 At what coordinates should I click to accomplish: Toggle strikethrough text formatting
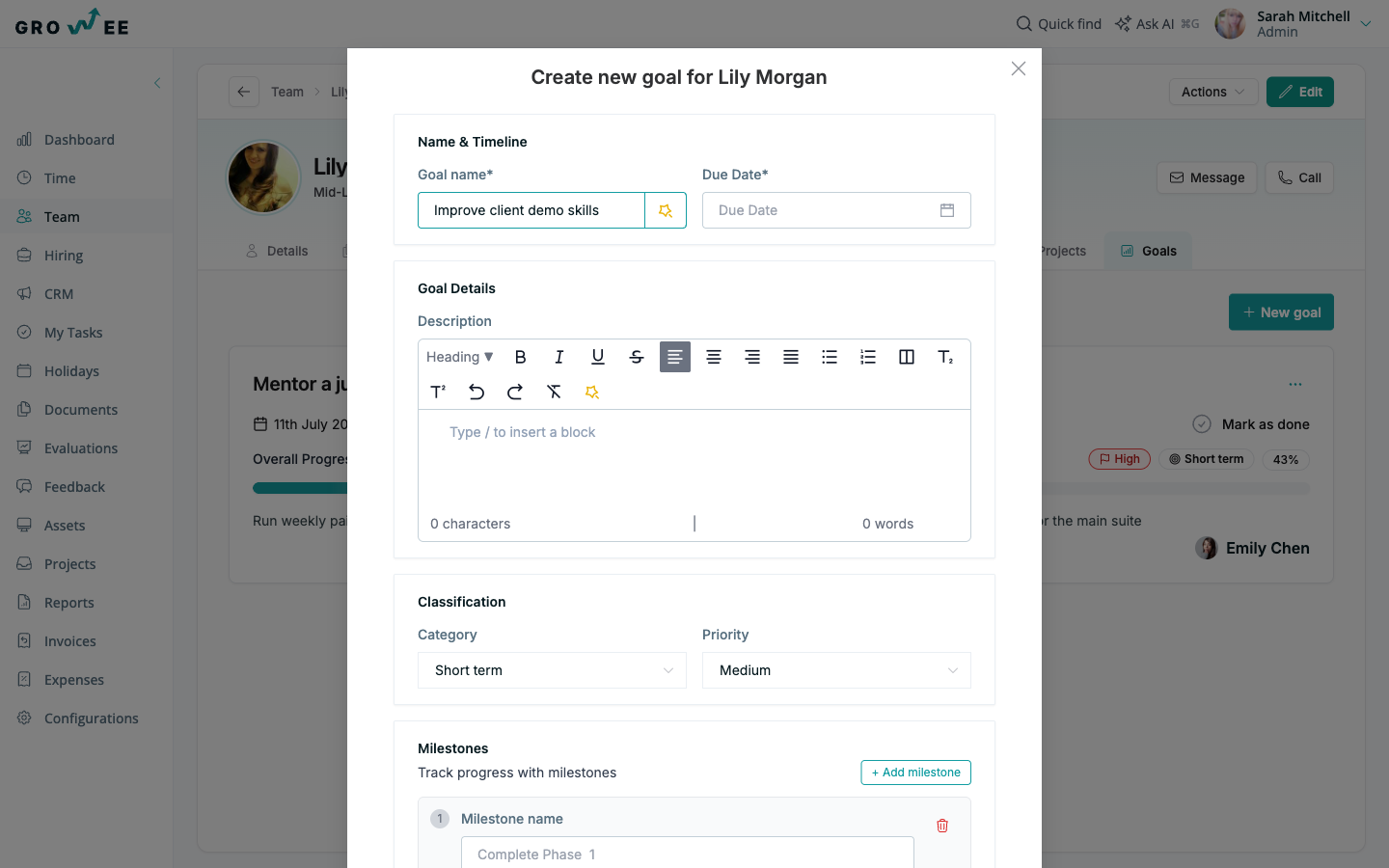coord(636,357)
